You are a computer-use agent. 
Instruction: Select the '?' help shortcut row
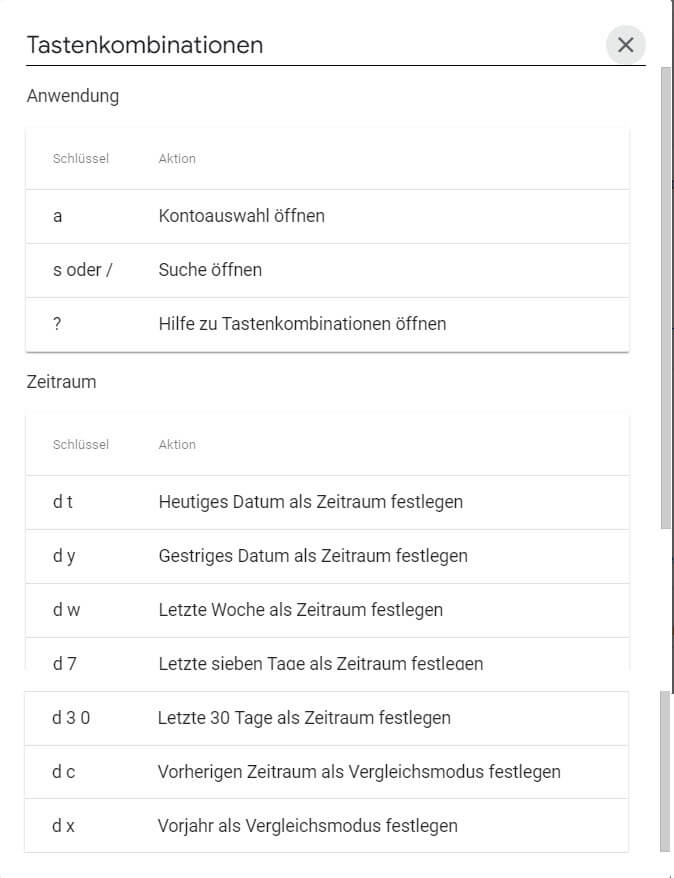click(300, 324)
